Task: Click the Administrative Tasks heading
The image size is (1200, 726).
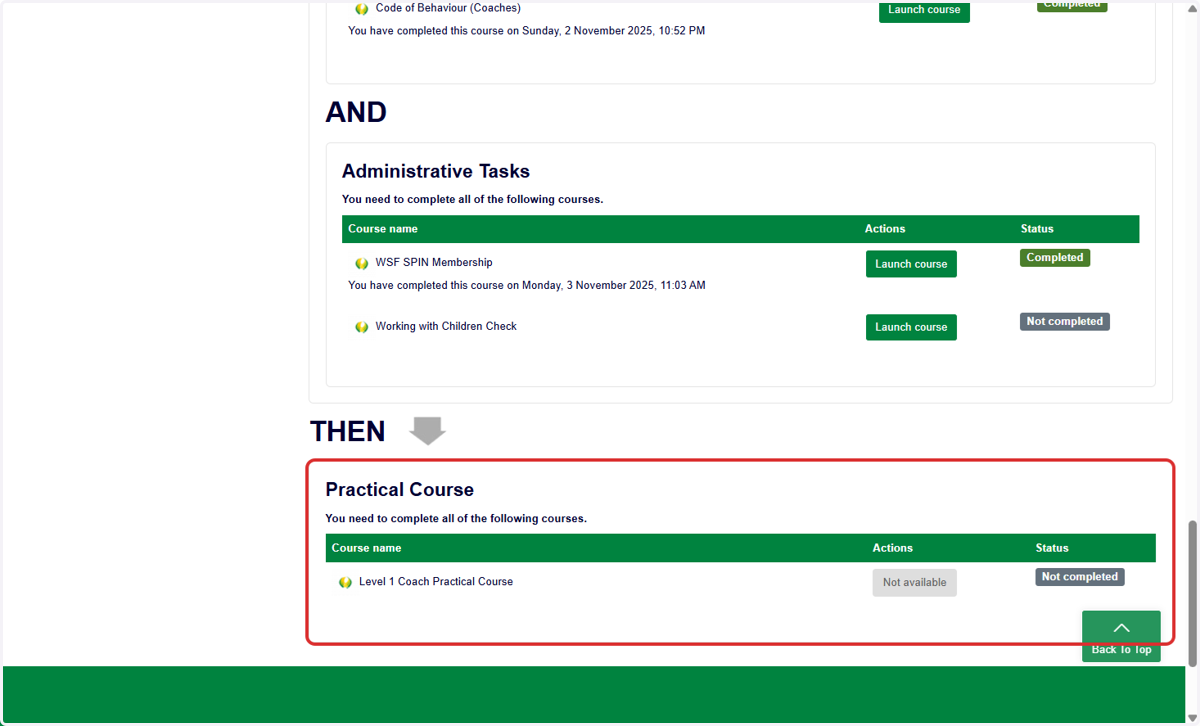Action: click(436, 171)
